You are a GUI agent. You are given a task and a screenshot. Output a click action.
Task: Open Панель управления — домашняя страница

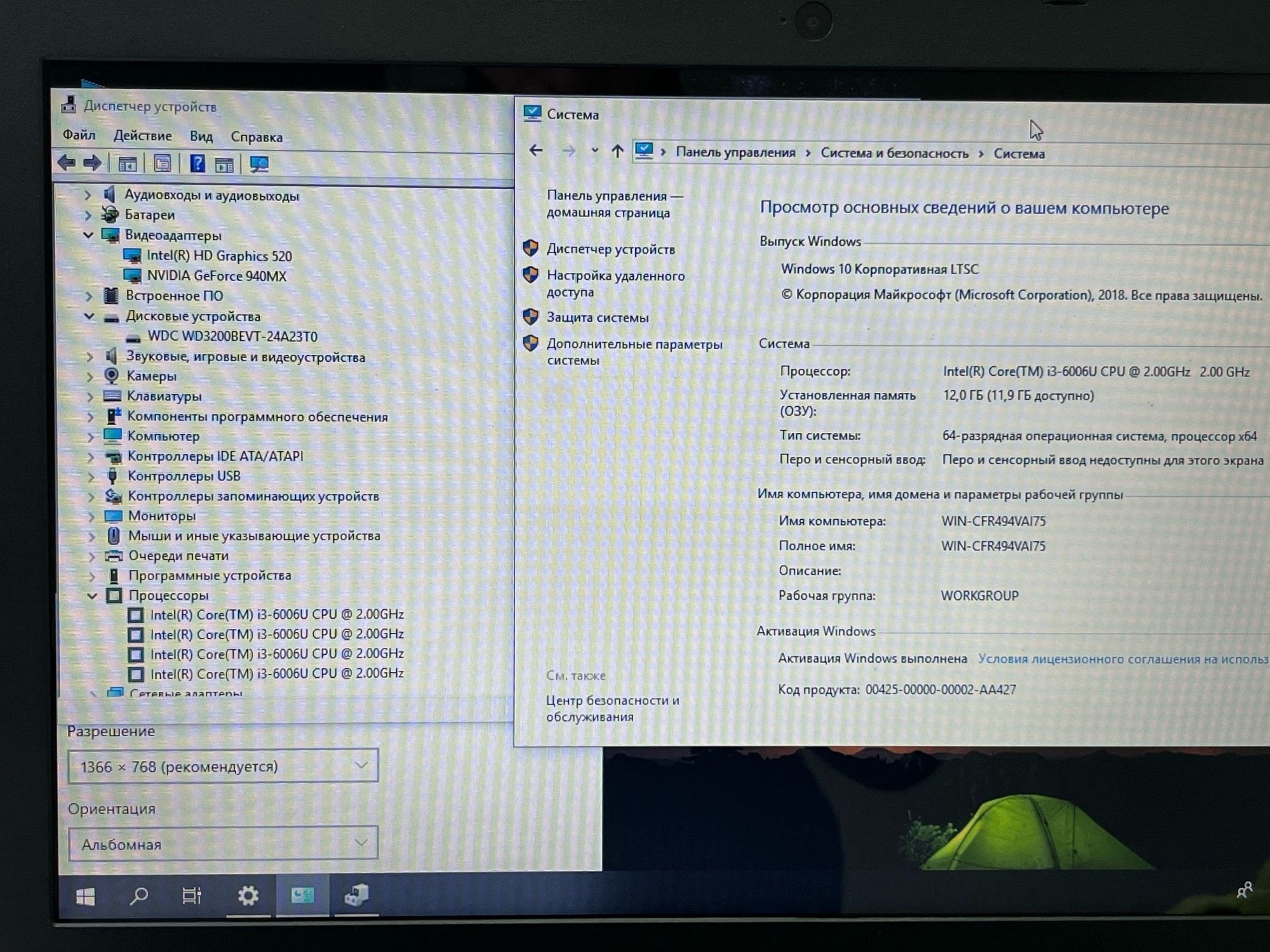(x=614, y=204)
